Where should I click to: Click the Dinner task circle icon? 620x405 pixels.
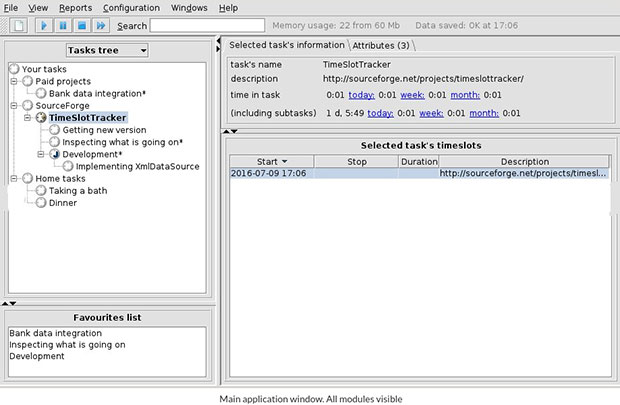click(41, 203)
